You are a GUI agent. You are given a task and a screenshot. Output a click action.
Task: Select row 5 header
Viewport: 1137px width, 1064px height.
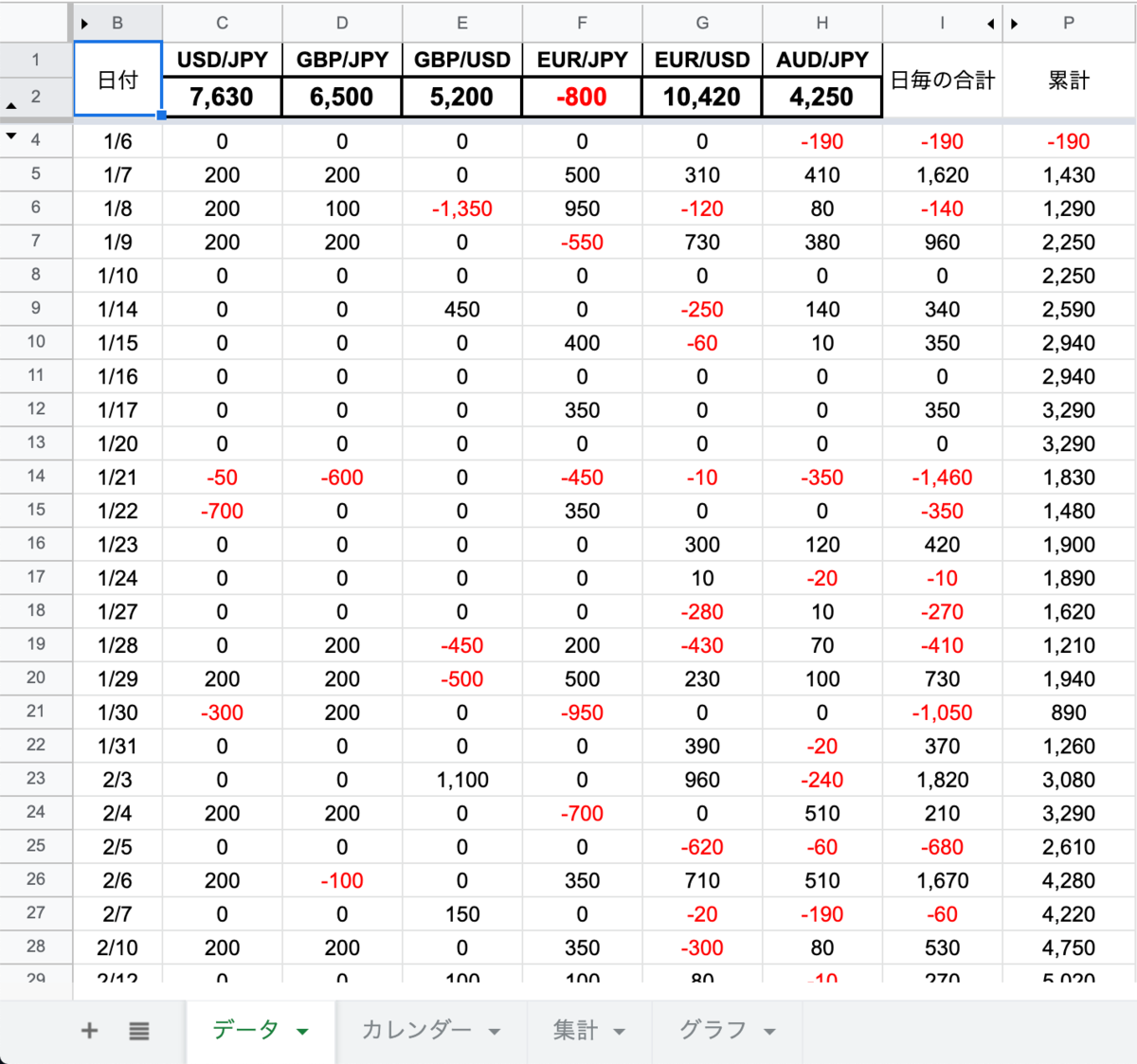(x=36, y=174)
